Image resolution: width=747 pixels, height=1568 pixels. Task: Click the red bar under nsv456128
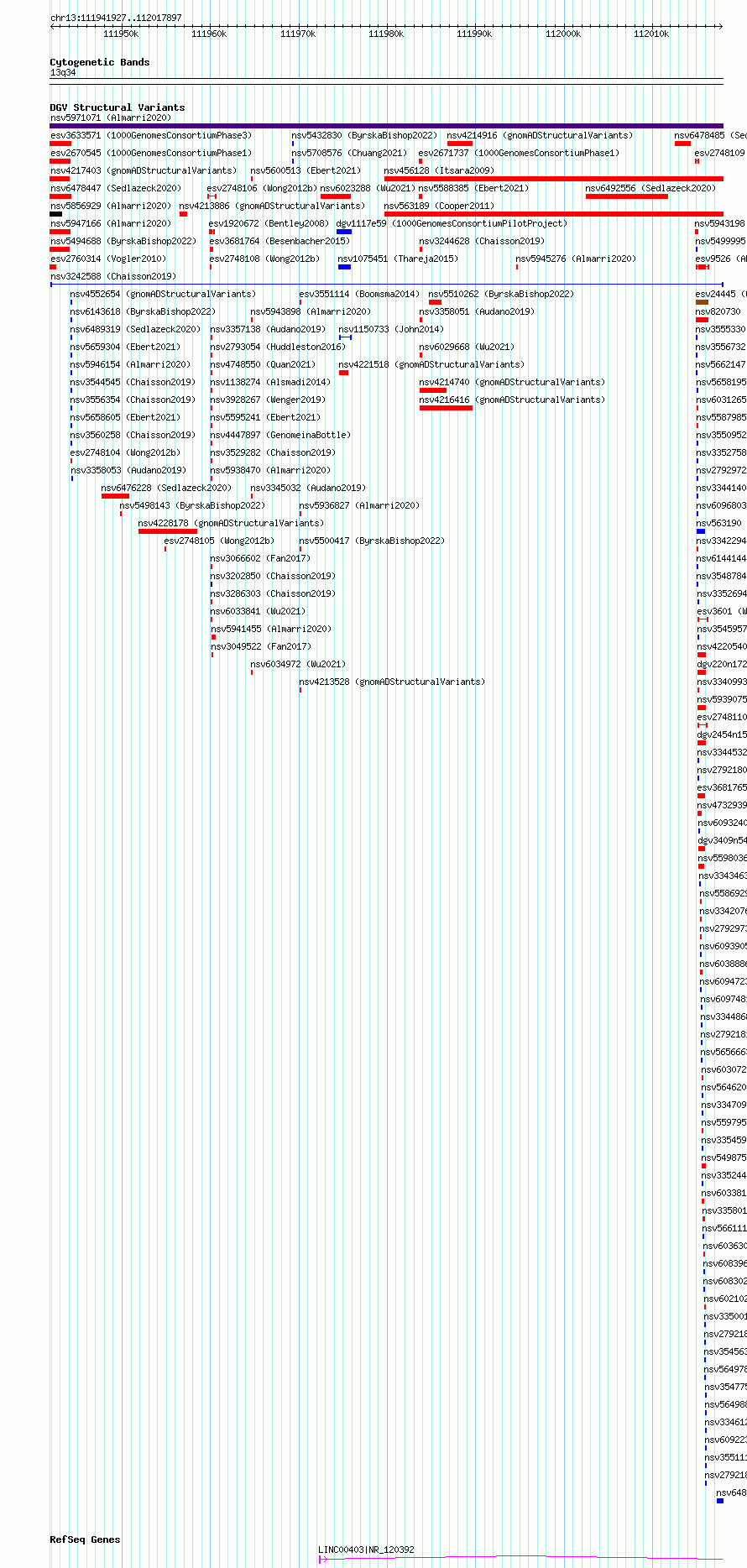554,179
